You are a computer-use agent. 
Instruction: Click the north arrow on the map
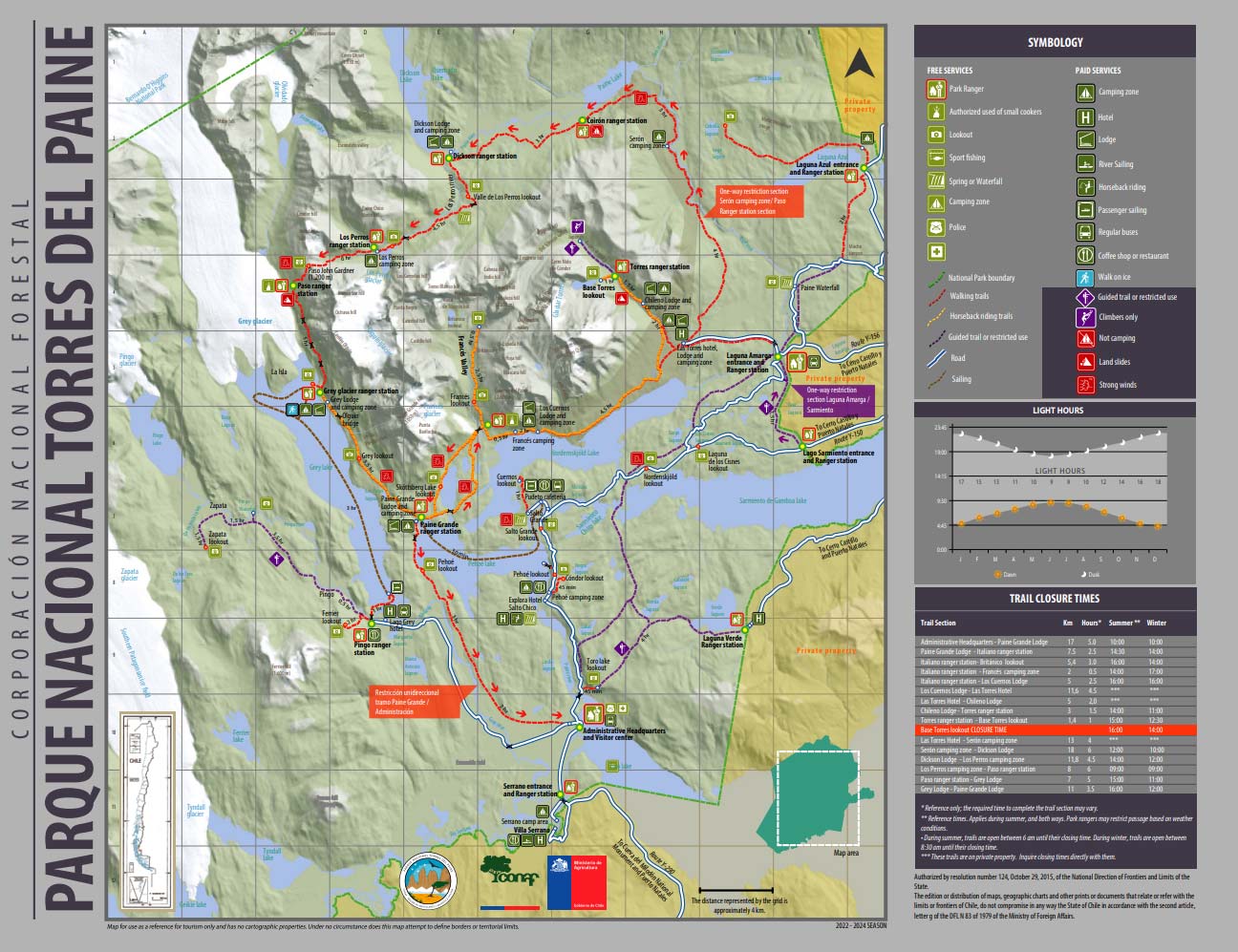[860, 63]
